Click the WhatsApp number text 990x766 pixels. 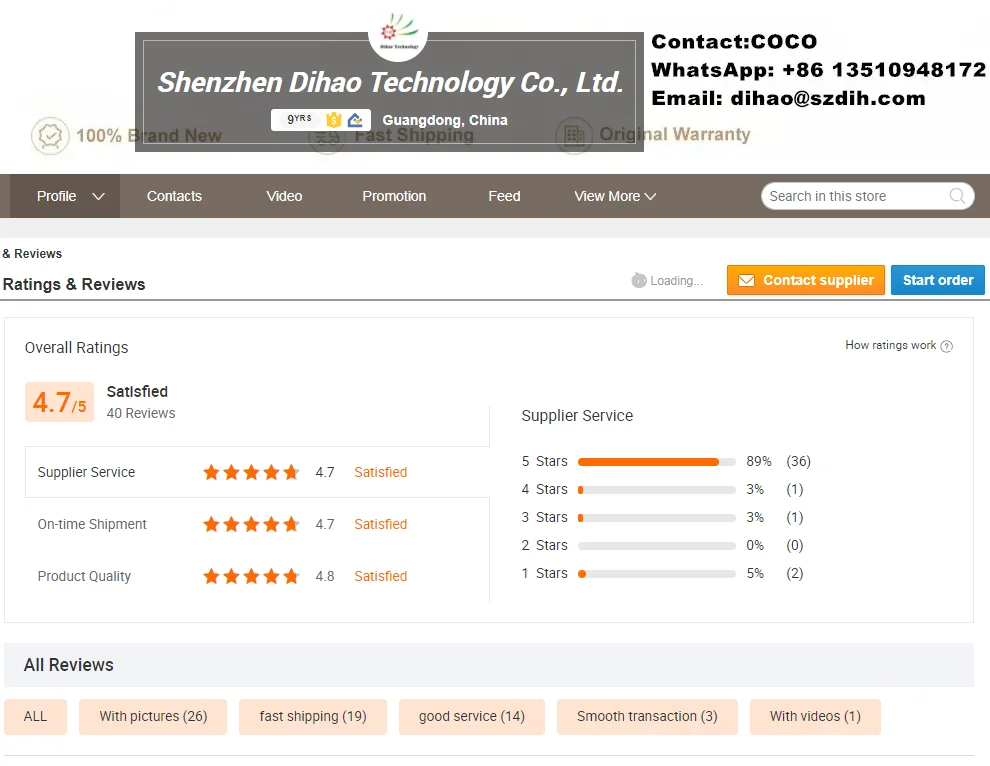click(818, 69)
